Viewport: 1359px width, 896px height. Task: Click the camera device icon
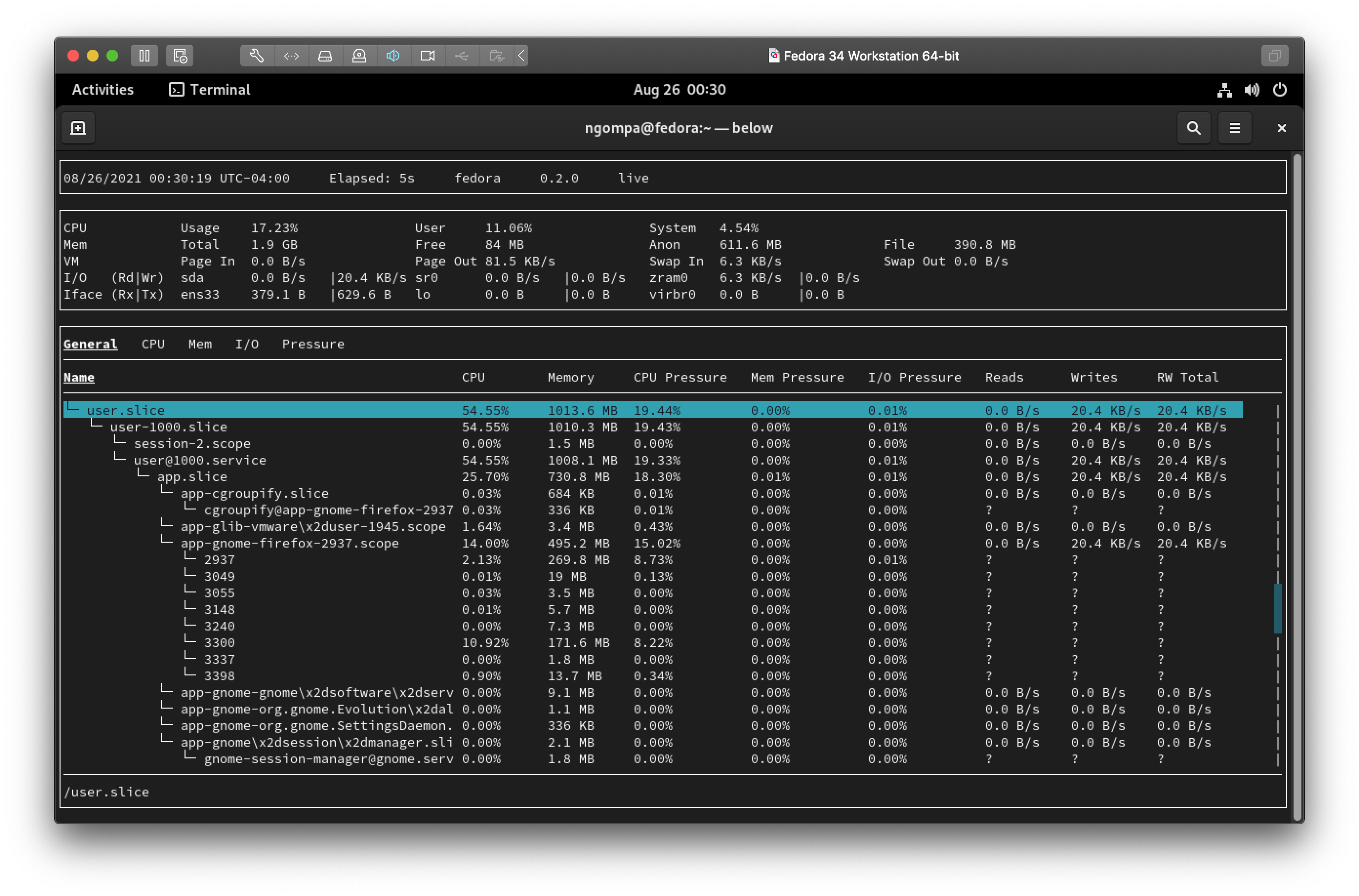coord(428,56)
